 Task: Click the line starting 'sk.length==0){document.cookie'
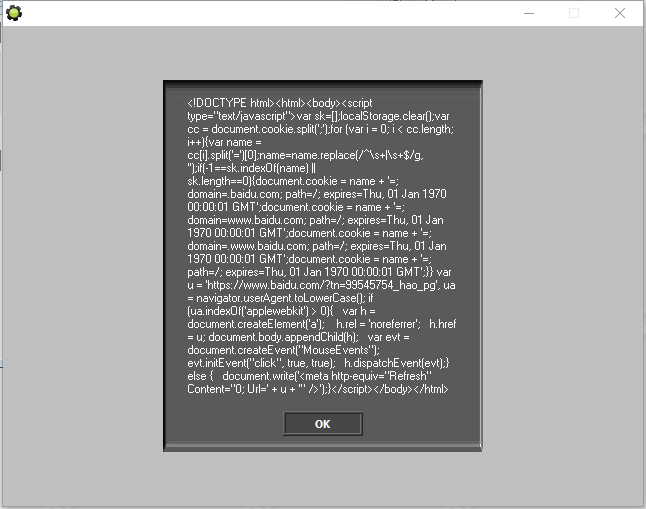(293, 181)
